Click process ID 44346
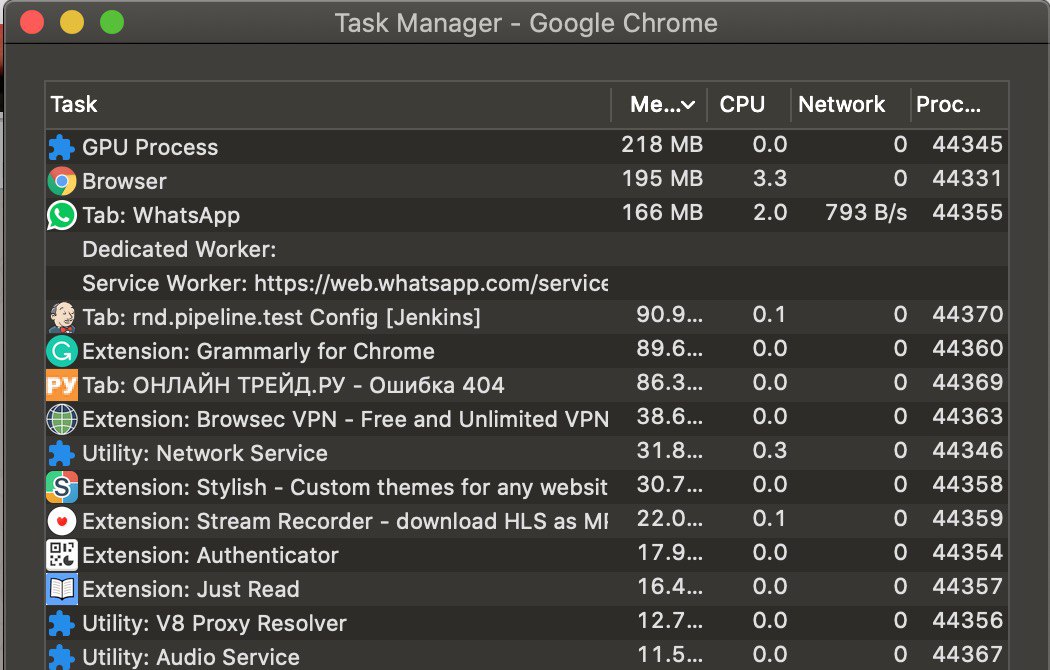Image resolution: width=1050 pixels, height=670 pixels. [x=968, y=451]
